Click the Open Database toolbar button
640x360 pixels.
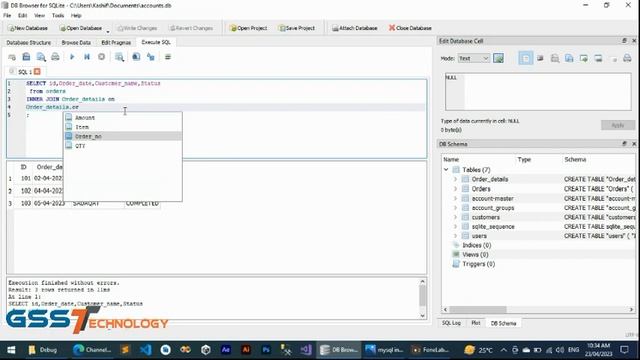(x=81, y=28)
